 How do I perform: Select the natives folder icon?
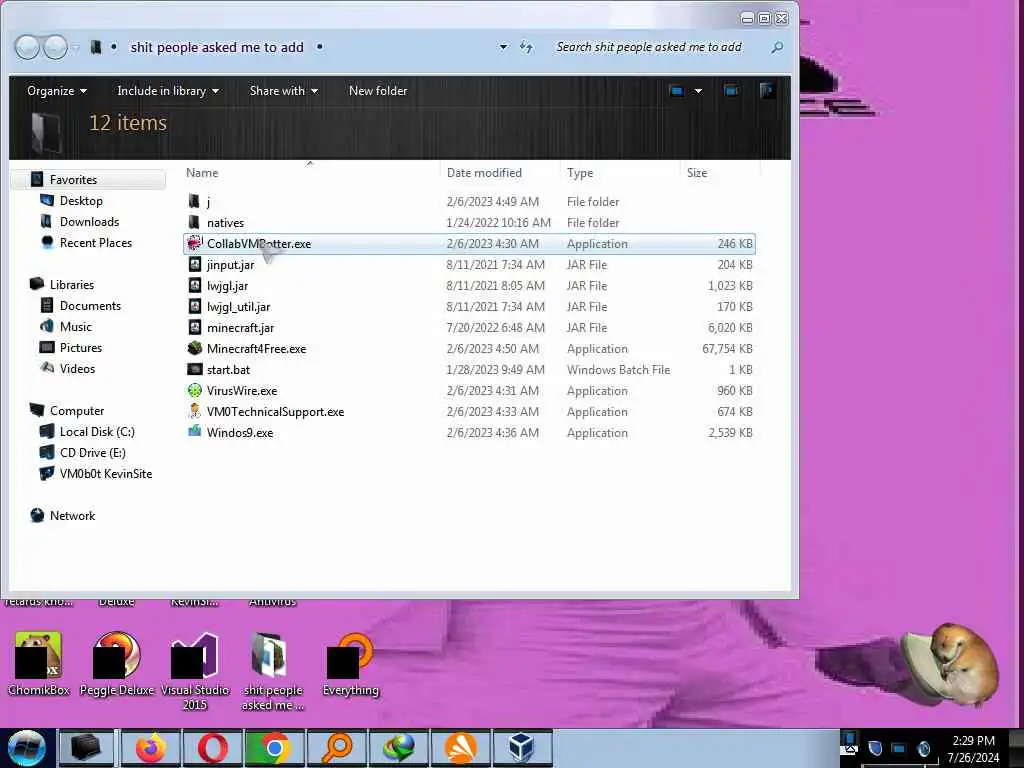pos(195,222)
